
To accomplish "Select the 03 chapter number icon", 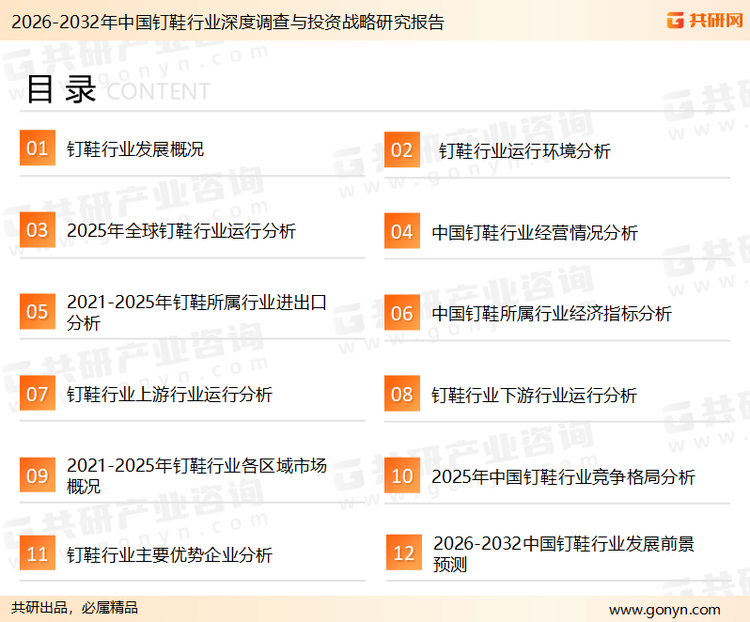I will tap(37, 231).
